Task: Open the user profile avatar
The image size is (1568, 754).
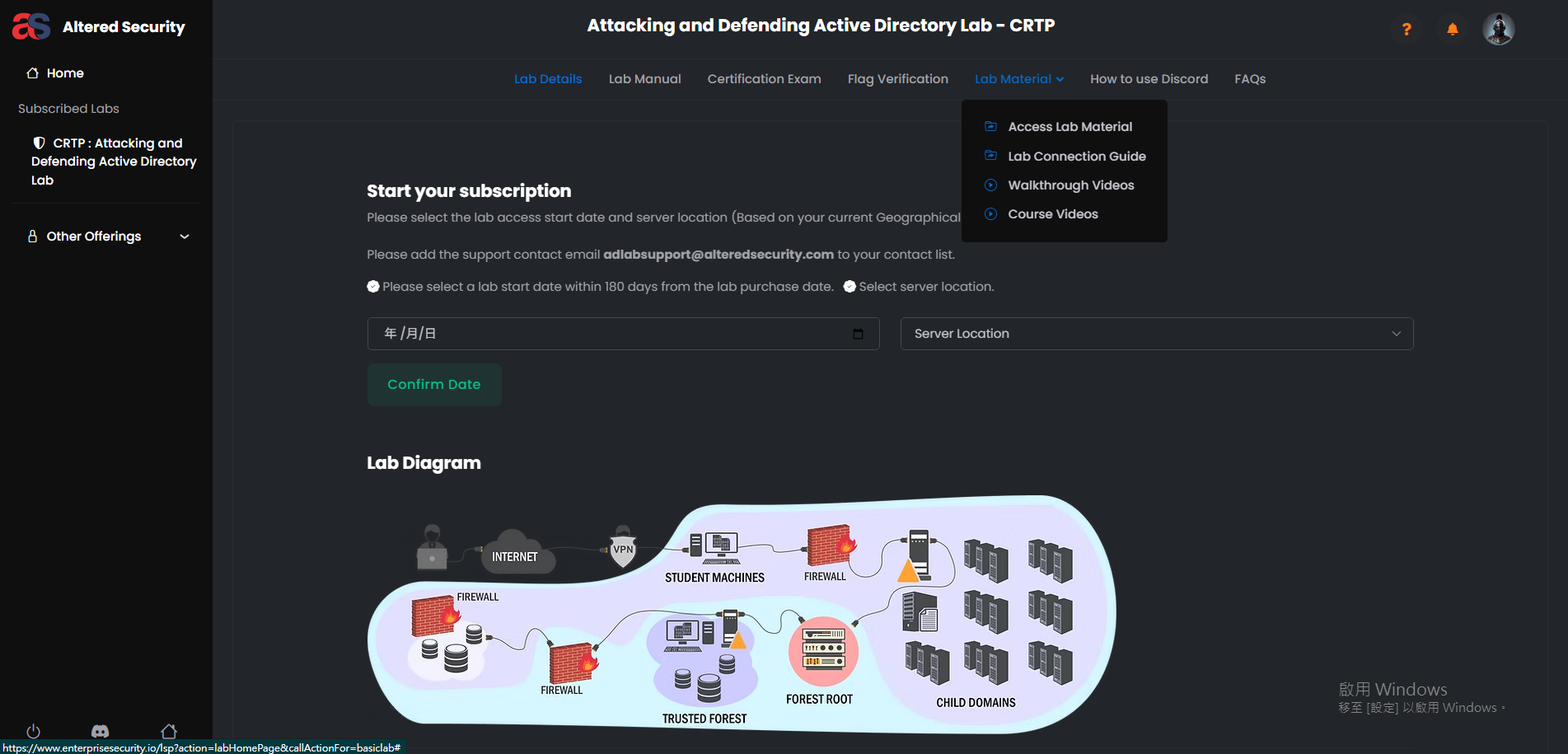Action: pyautogui.click(x=1498, y=29)
